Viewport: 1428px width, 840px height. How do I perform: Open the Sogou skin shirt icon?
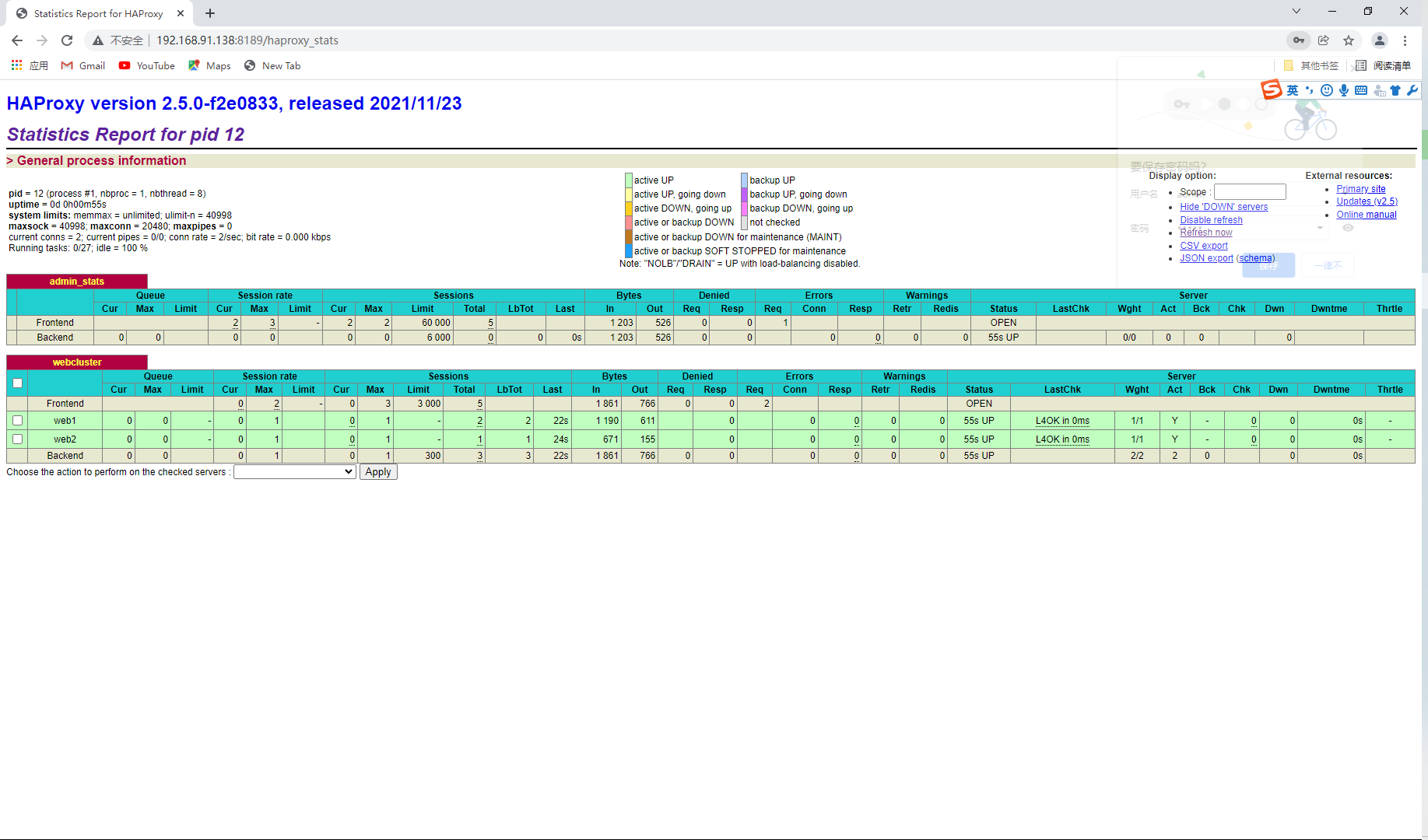[x=1395, y=90]
